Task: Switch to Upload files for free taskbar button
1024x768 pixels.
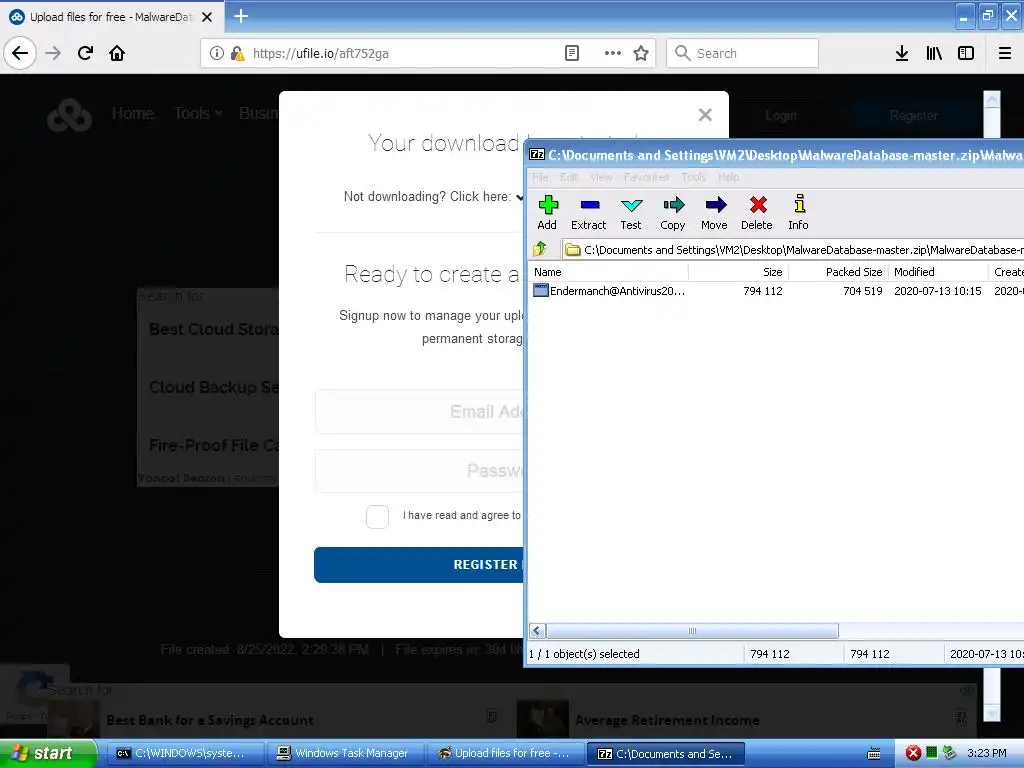Action: pos(505,754)
